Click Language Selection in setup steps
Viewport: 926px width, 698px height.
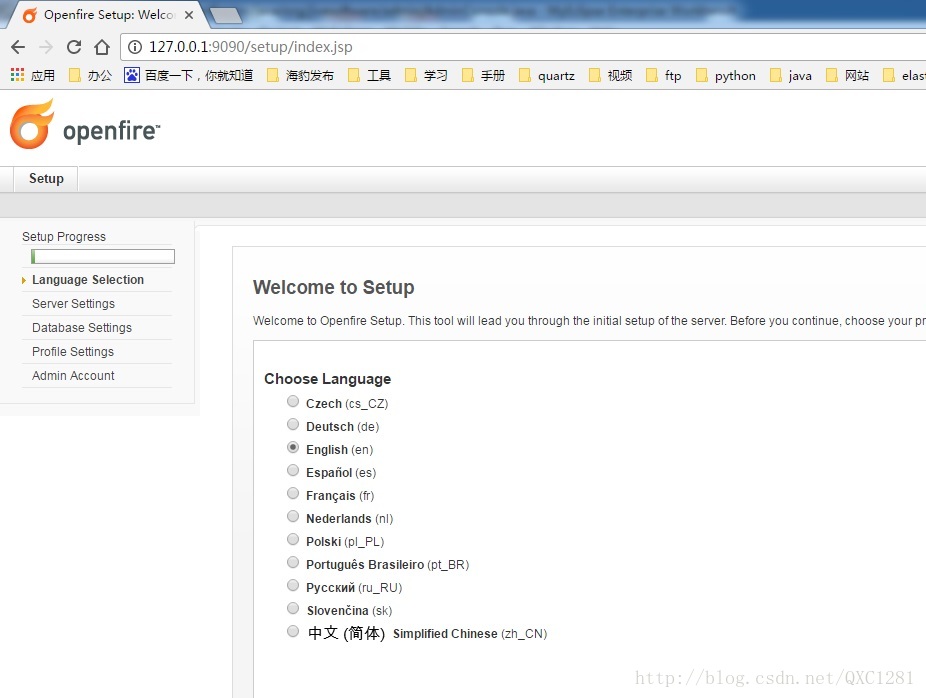(88, 280)
